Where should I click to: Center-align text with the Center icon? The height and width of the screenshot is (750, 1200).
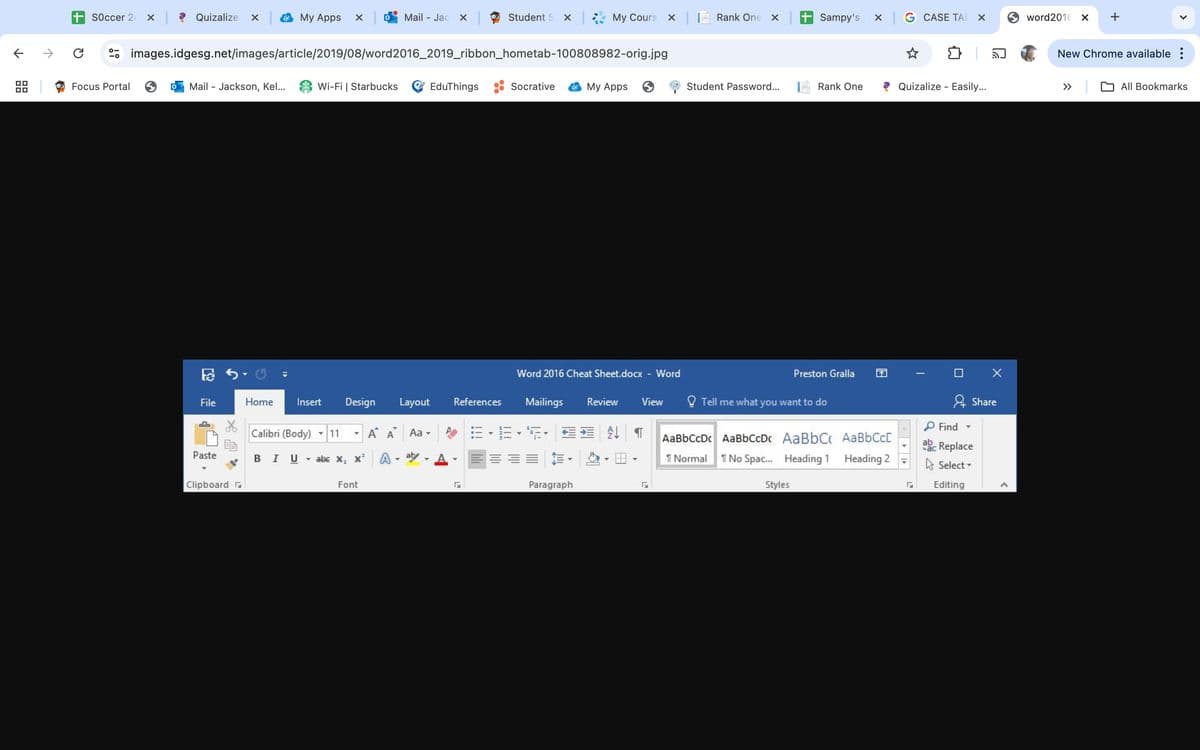point(496,459)
